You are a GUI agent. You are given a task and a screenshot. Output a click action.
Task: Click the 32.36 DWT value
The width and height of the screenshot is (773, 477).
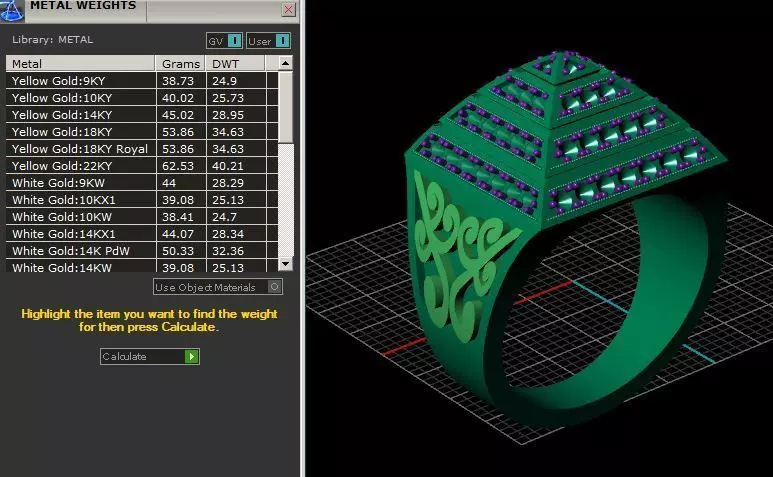click(228, 251)
